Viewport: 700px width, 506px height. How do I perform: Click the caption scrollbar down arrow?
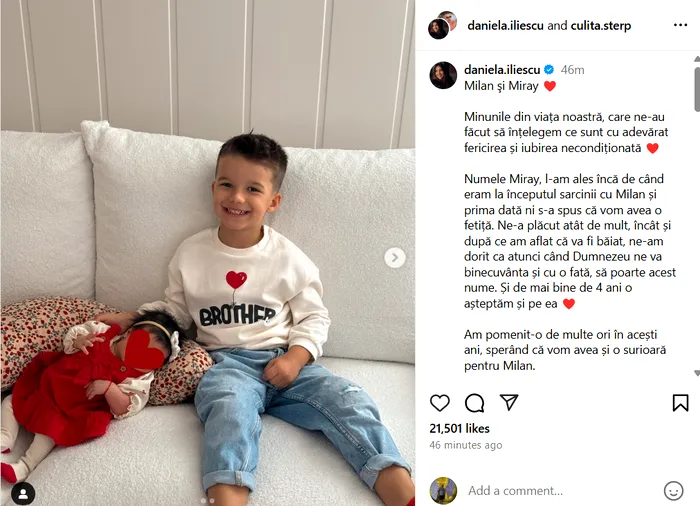696,373
